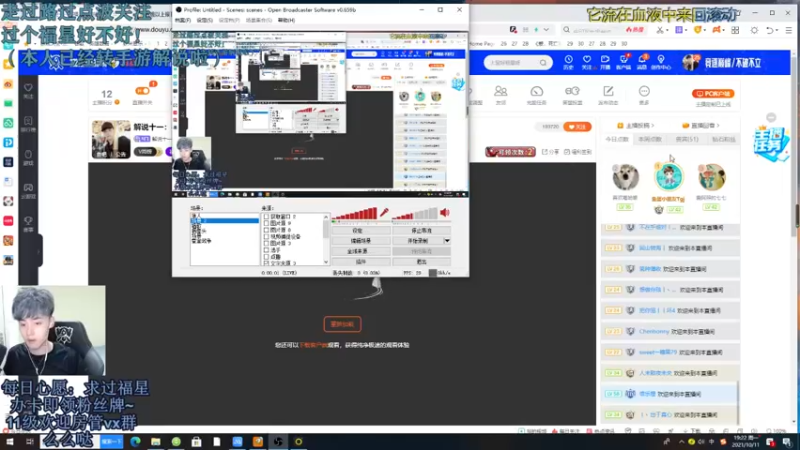800x450 pixels.
Task: Open the 设定(S) menu in OBS
Action: (x=205, y=20)
